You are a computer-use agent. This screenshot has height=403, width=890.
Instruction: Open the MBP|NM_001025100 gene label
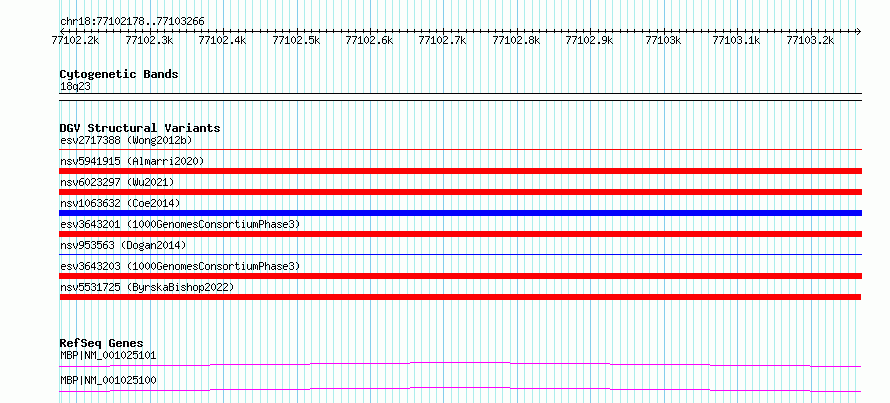108,380
